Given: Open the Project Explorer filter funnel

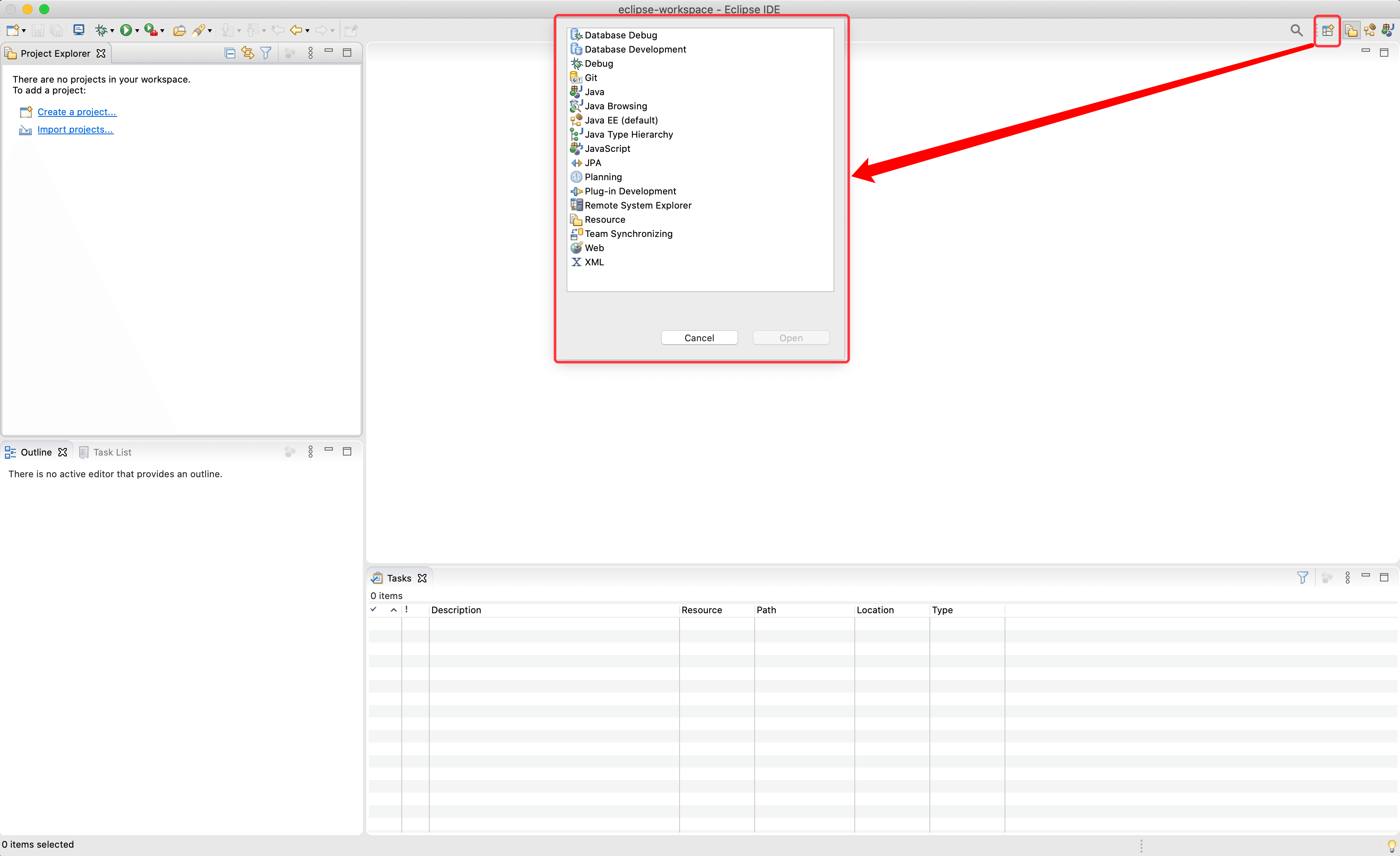Looking at the screenshot, I should click(x=266, y=53).
